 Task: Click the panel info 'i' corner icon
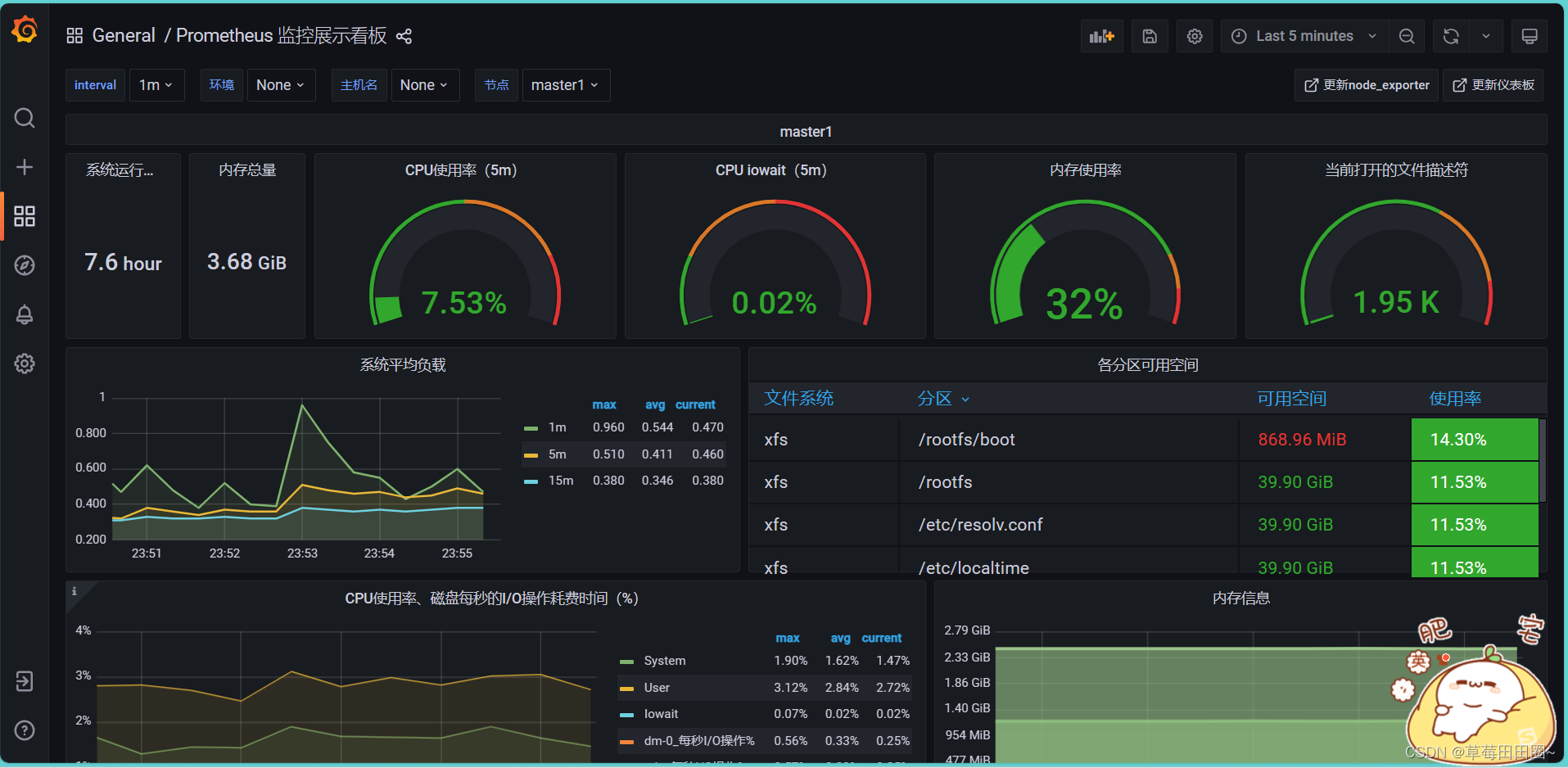[75, 591]
